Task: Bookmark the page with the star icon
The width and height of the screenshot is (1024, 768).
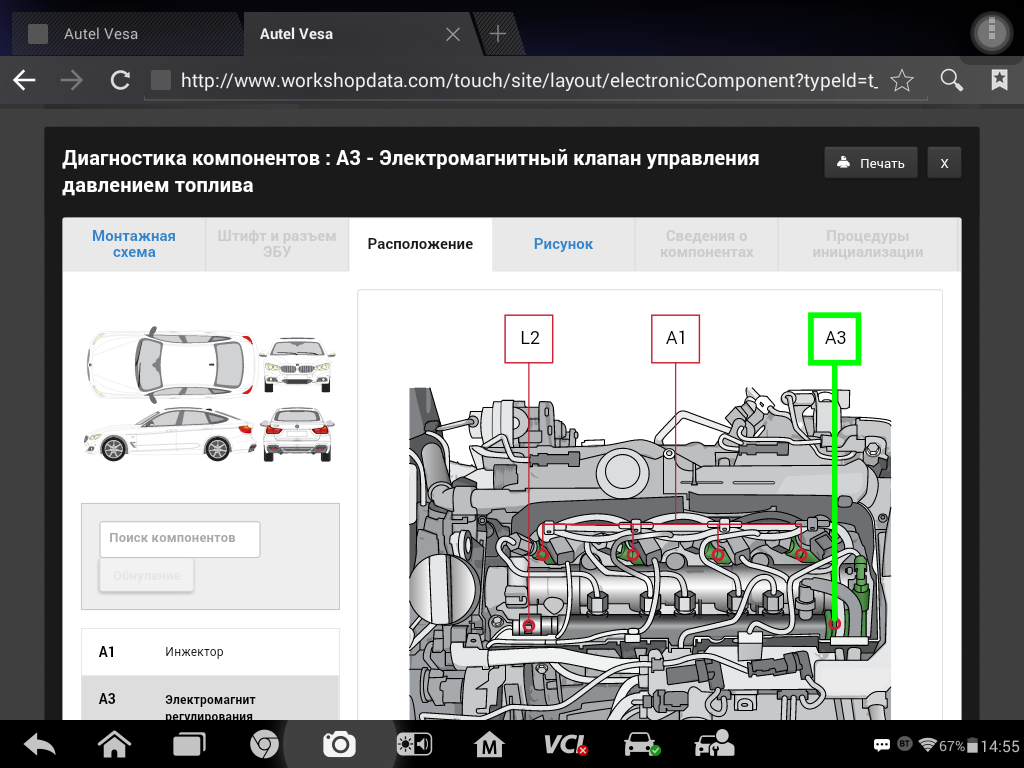Action: (x=902, y=80)
